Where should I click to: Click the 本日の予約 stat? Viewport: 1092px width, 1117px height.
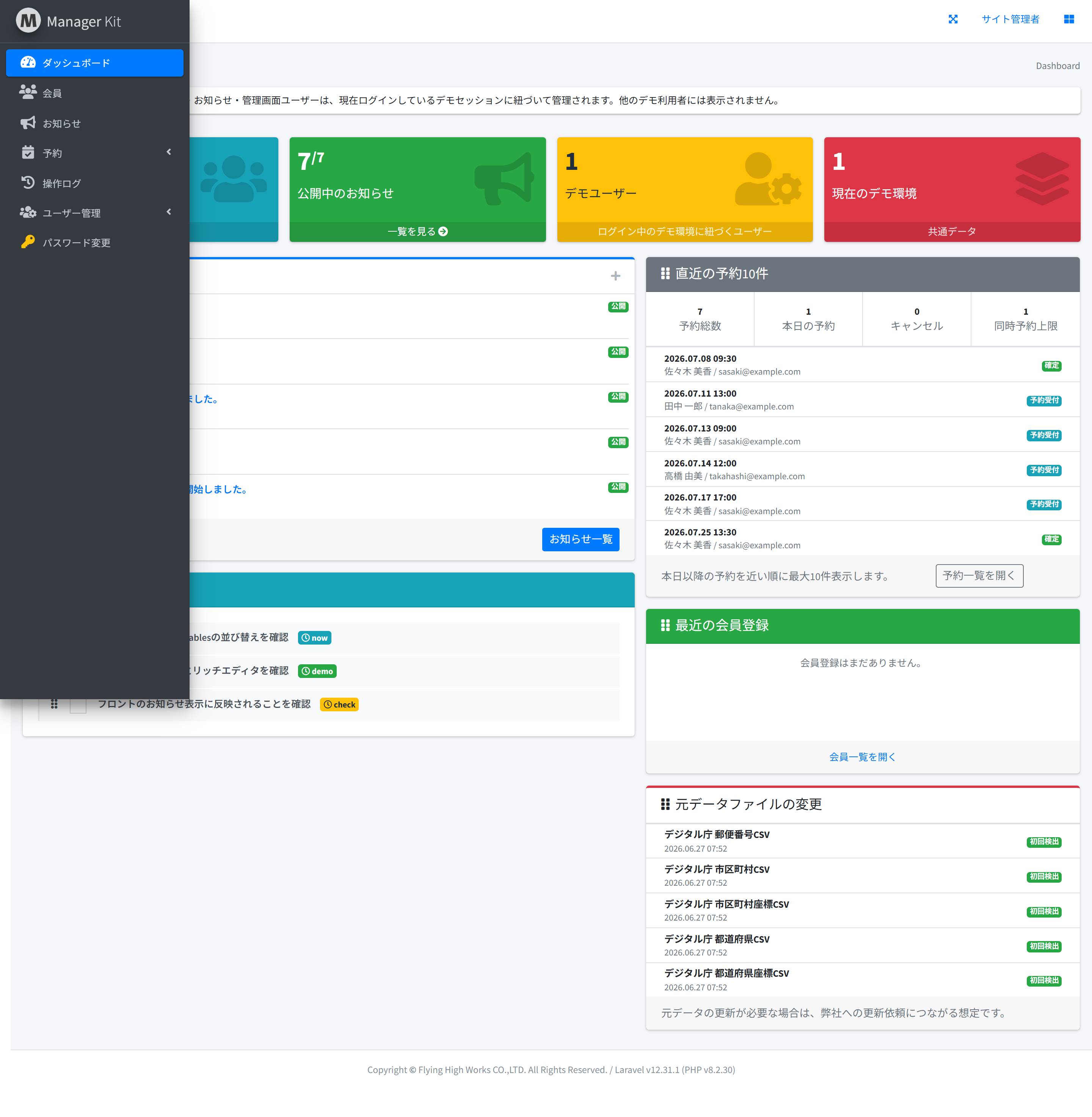point(808,319)
